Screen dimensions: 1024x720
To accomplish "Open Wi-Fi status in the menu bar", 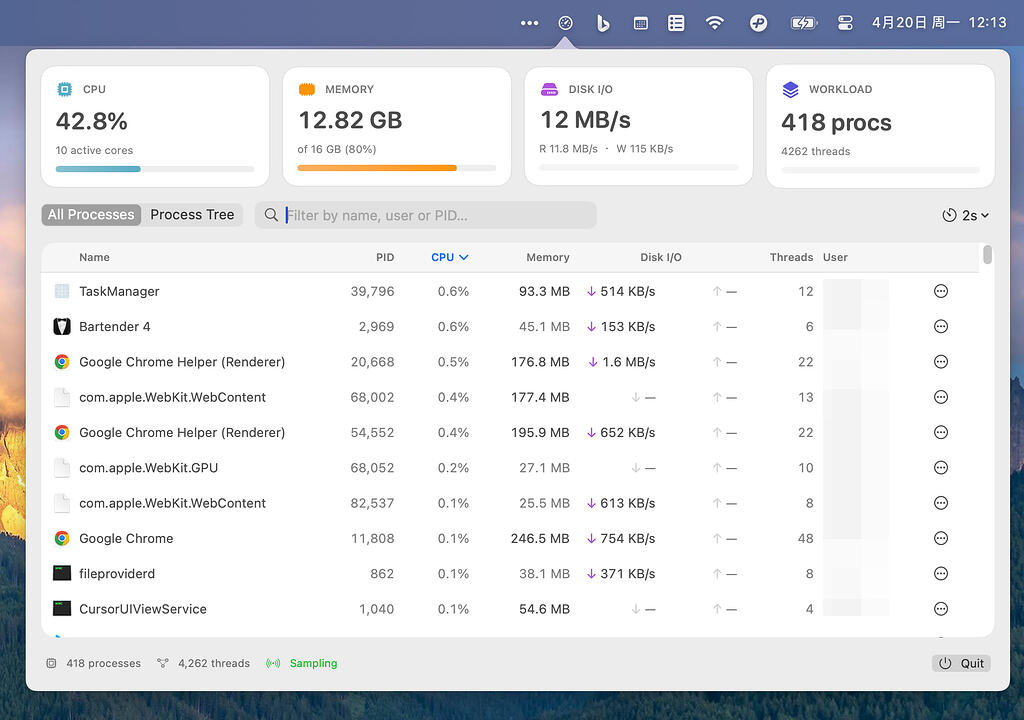I will (715, 23).
